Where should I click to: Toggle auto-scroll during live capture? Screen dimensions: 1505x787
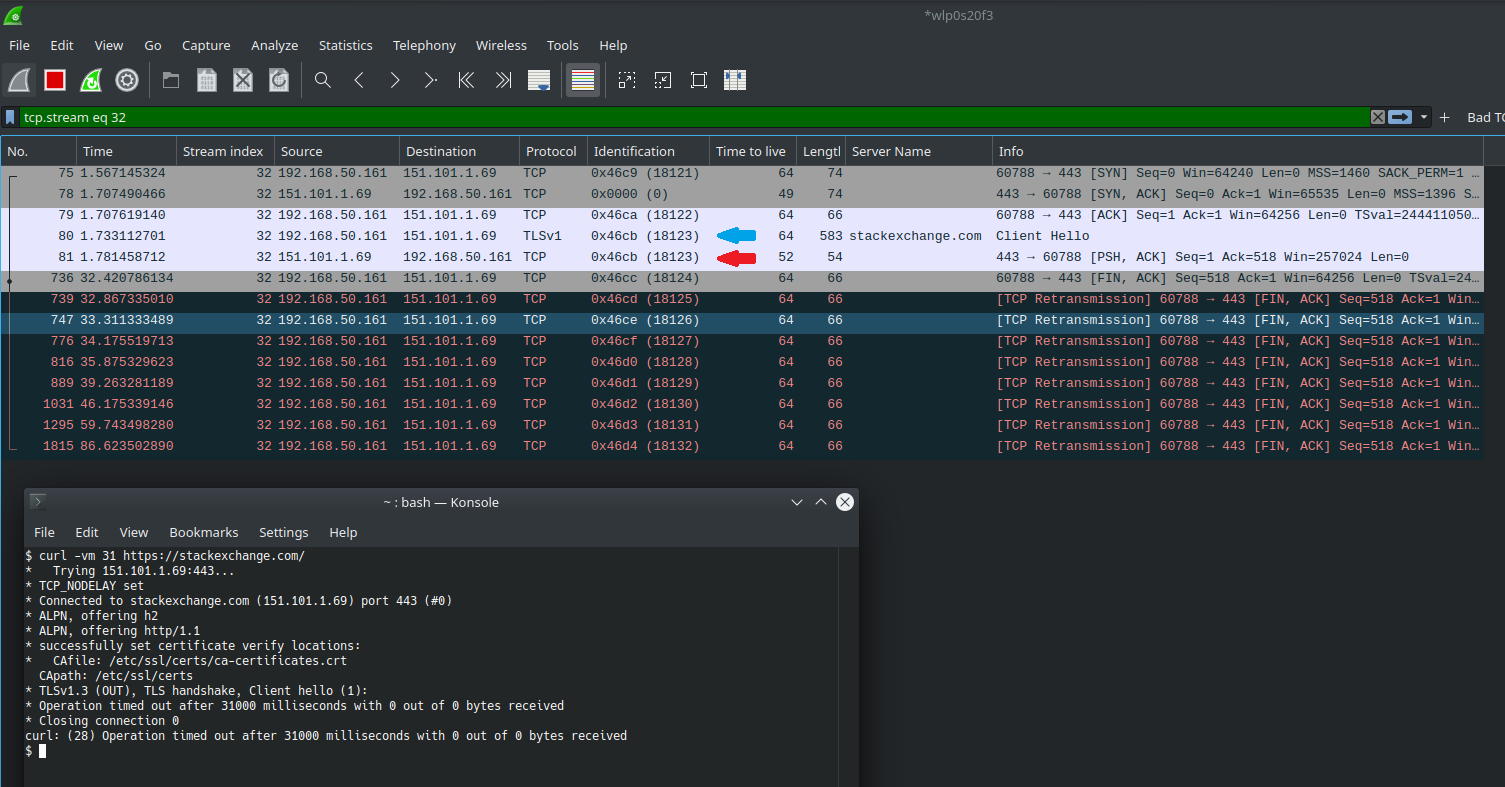(539, 80)
